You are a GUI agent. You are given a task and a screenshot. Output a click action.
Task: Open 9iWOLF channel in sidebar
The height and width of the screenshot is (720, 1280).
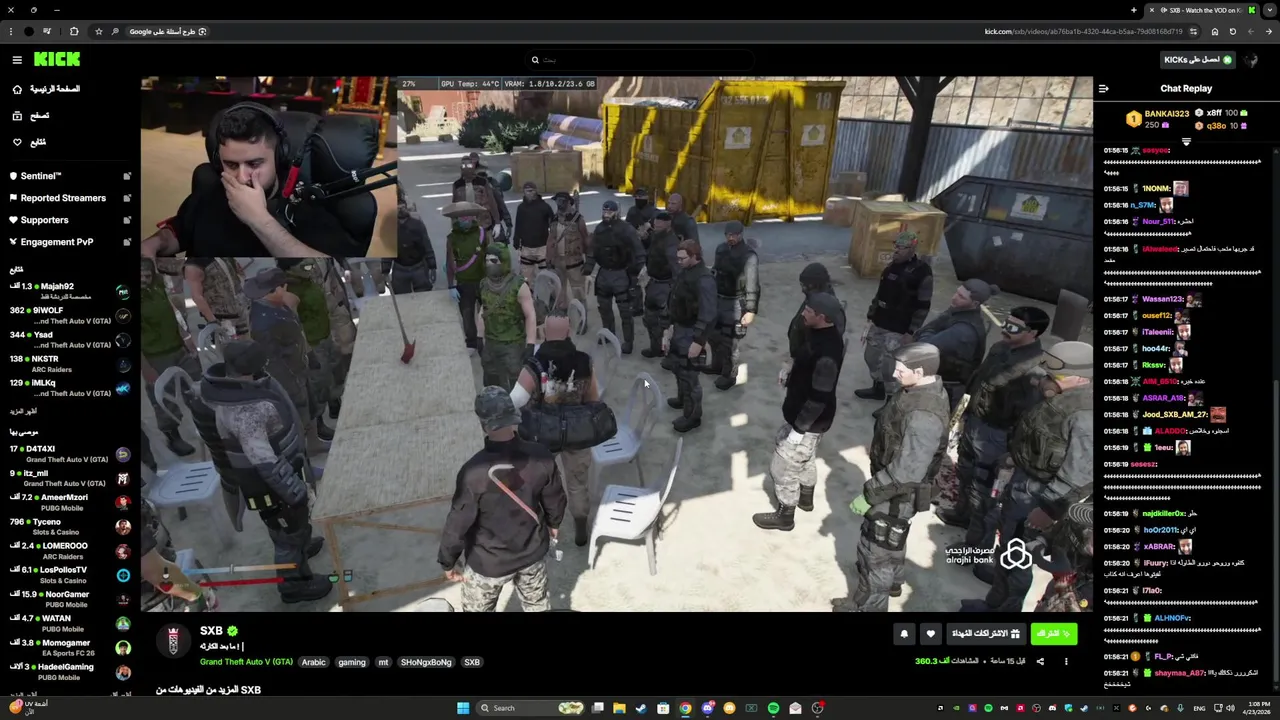point(70,315)
